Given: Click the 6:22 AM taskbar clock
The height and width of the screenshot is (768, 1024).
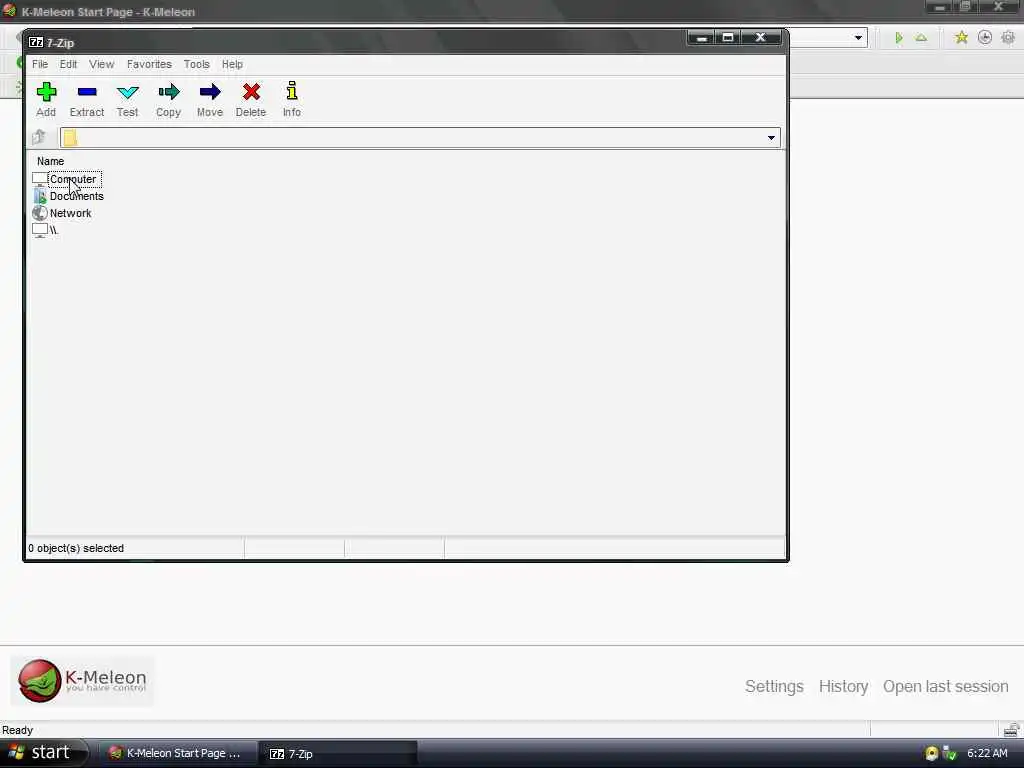Looking at the screenshot, I should 987,753.
